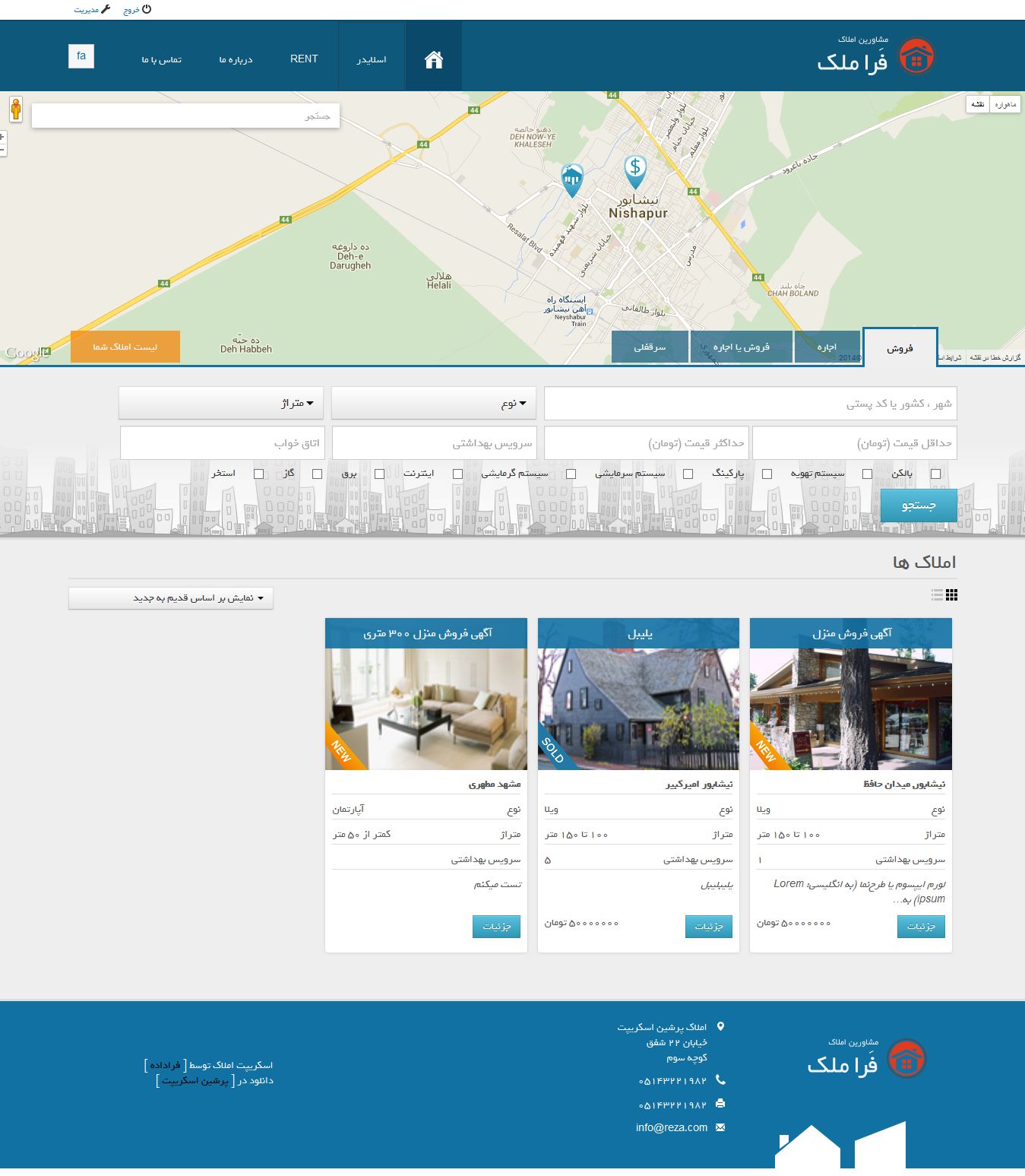This screenshot has width=1025, height=1176.
Task: Click the email envelope icon in footer
Action: [720, 1127]
